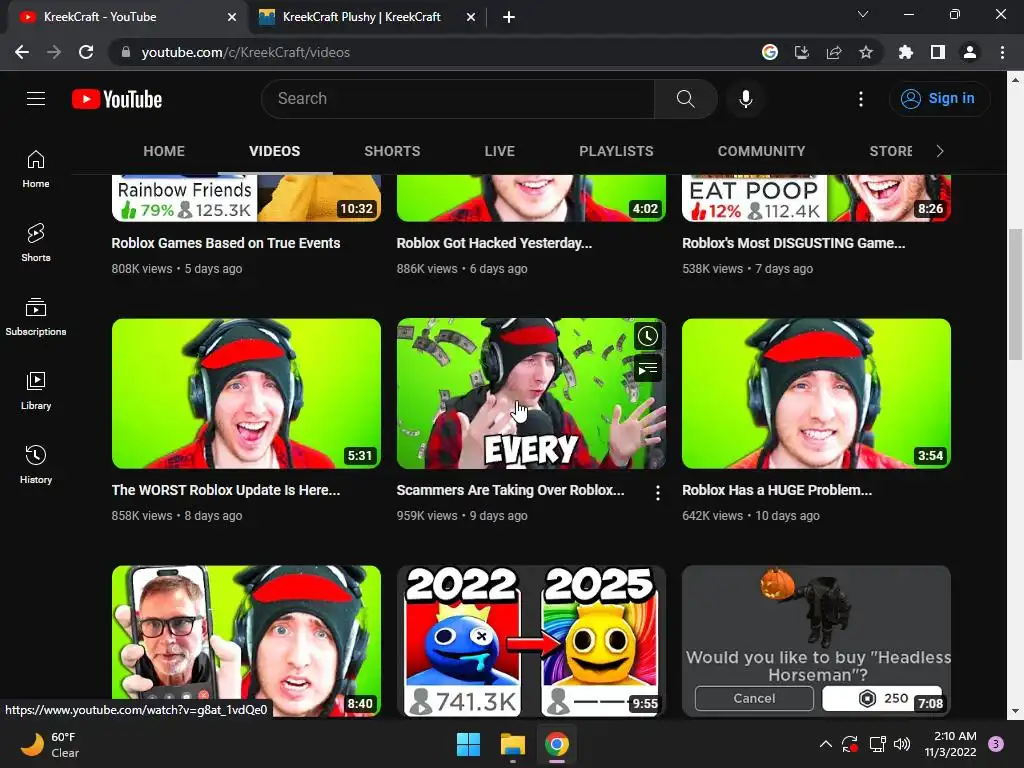The height and width of the screenshot is (768, 1024).
Task: Click the Sign in button
Action: tap(938, 99)
